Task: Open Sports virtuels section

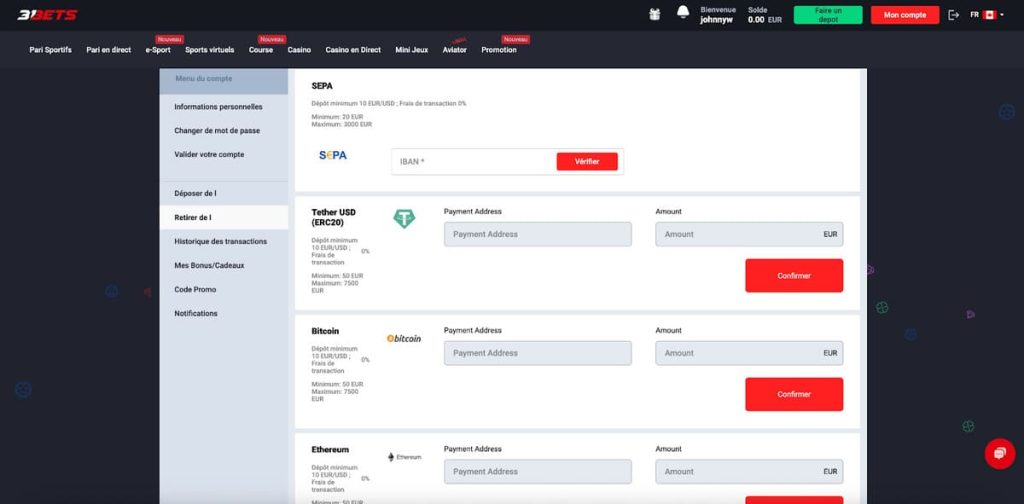Action: [210, 50]
